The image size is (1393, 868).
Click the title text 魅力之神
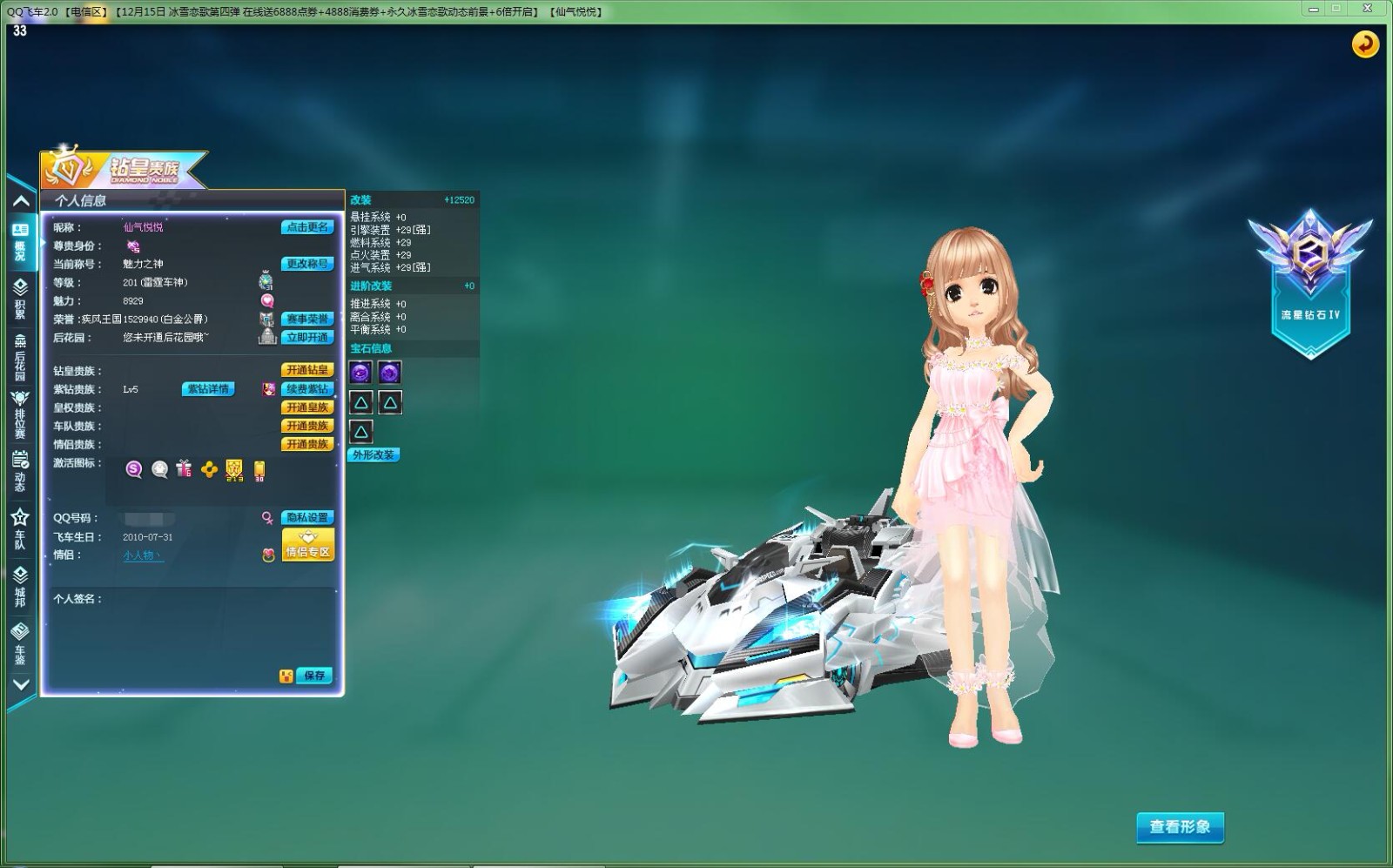click(x=143, y=264)
